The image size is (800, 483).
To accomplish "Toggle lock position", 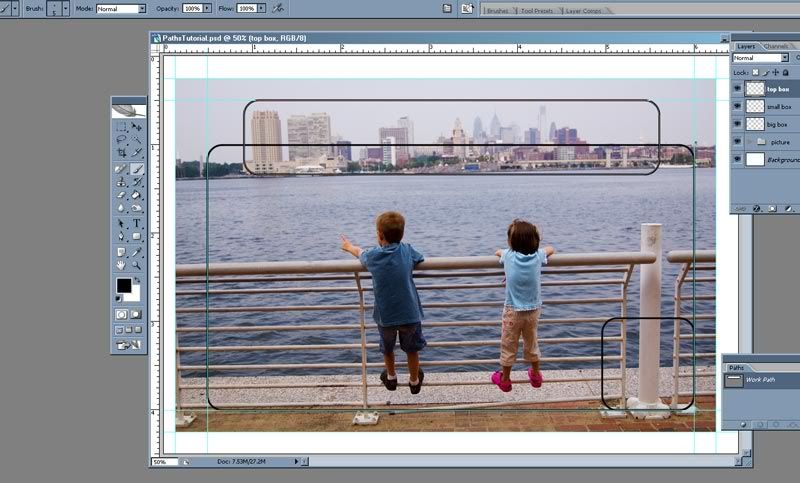I will click(776, 72).
